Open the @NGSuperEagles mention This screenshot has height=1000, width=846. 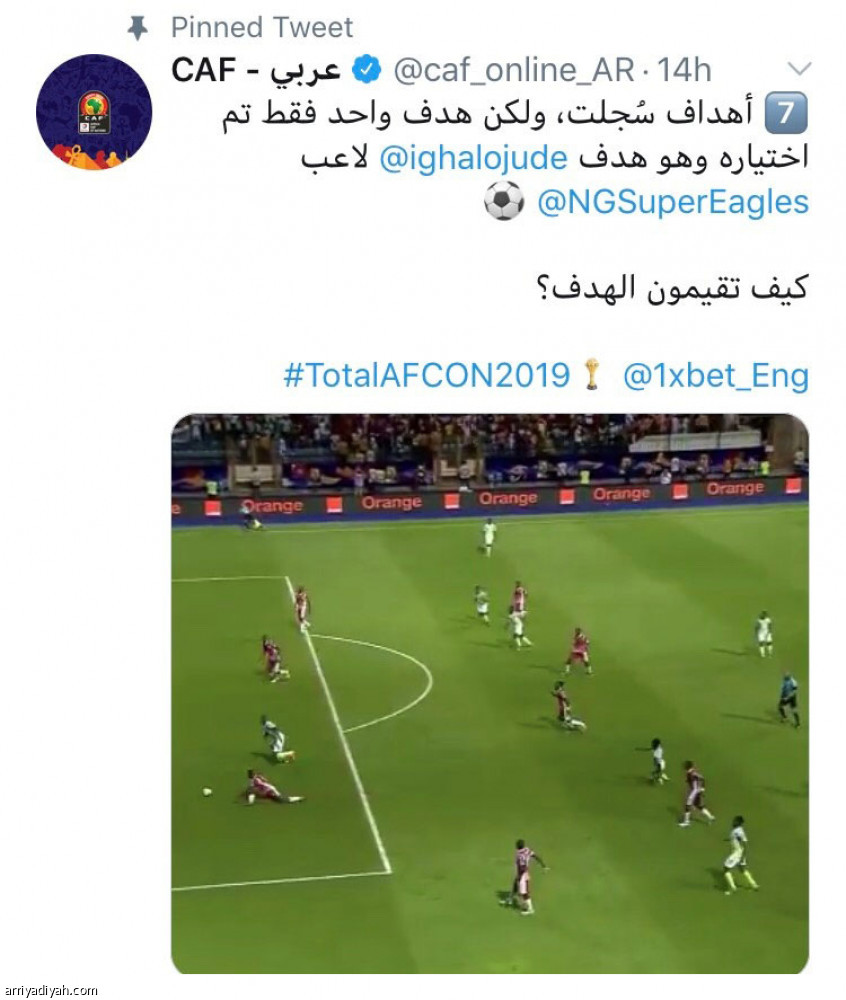click(673, 202)
